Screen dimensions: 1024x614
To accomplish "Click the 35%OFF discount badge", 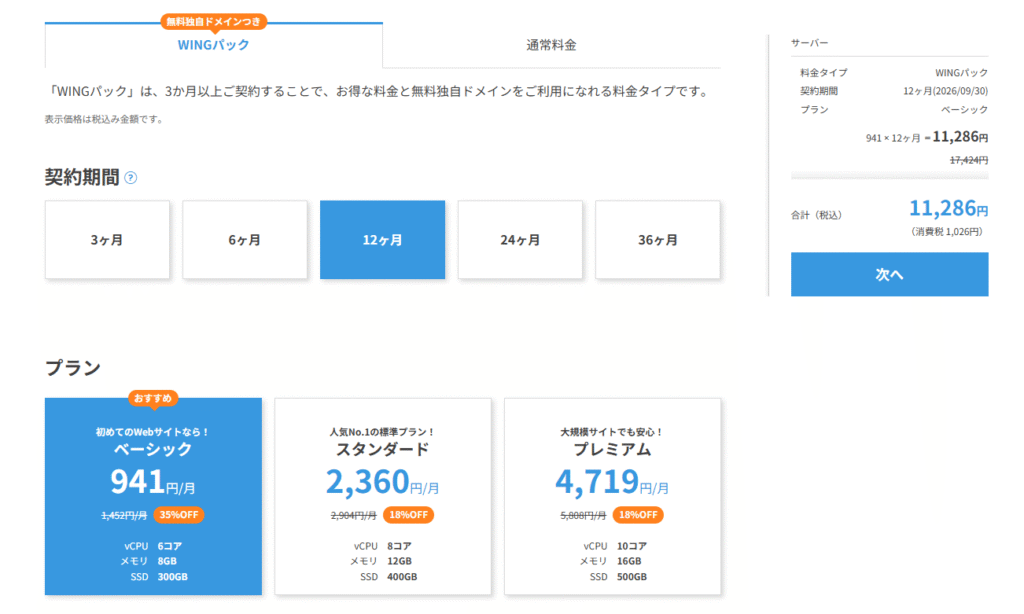I will pyautogui.click(x=179, y=515).
